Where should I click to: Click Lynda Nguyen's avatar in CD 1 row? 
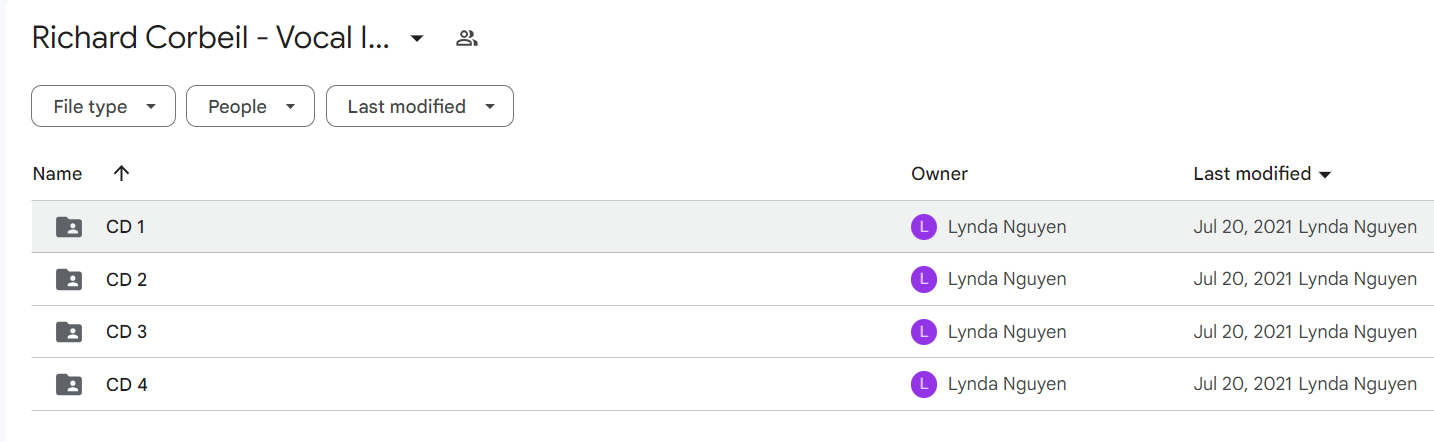pyautogui.click(x=924, y=227)
